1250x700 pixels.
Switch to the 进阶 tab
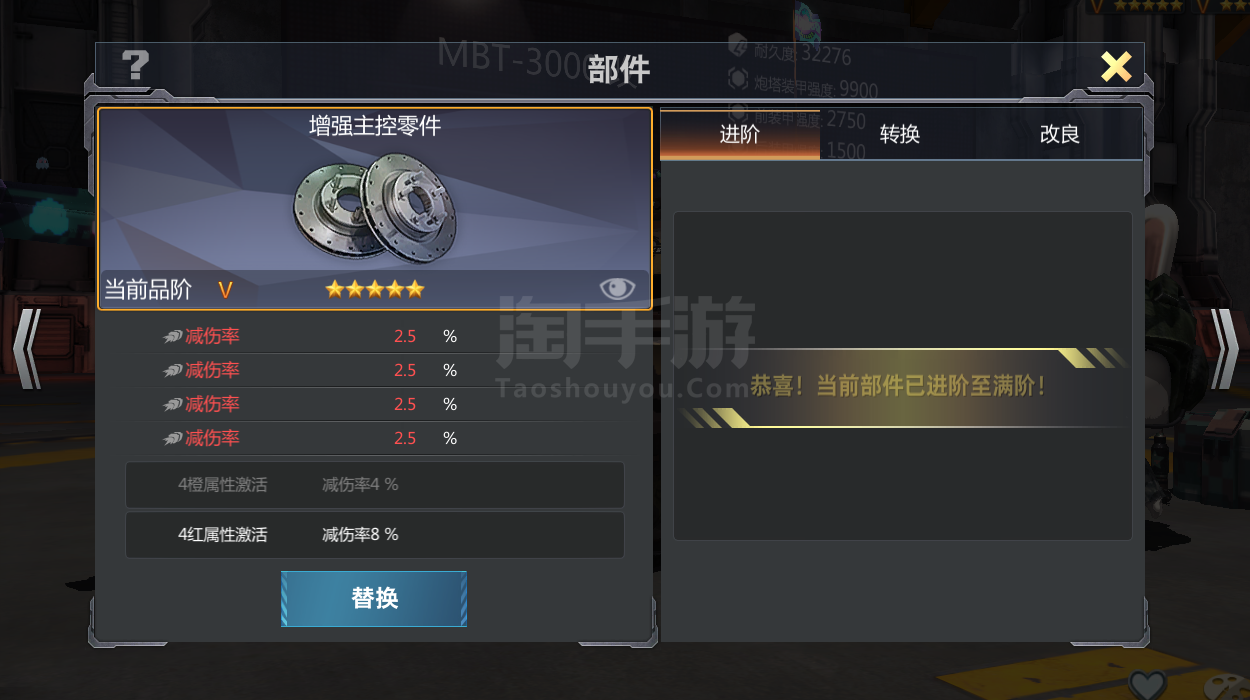pos(740,134)
